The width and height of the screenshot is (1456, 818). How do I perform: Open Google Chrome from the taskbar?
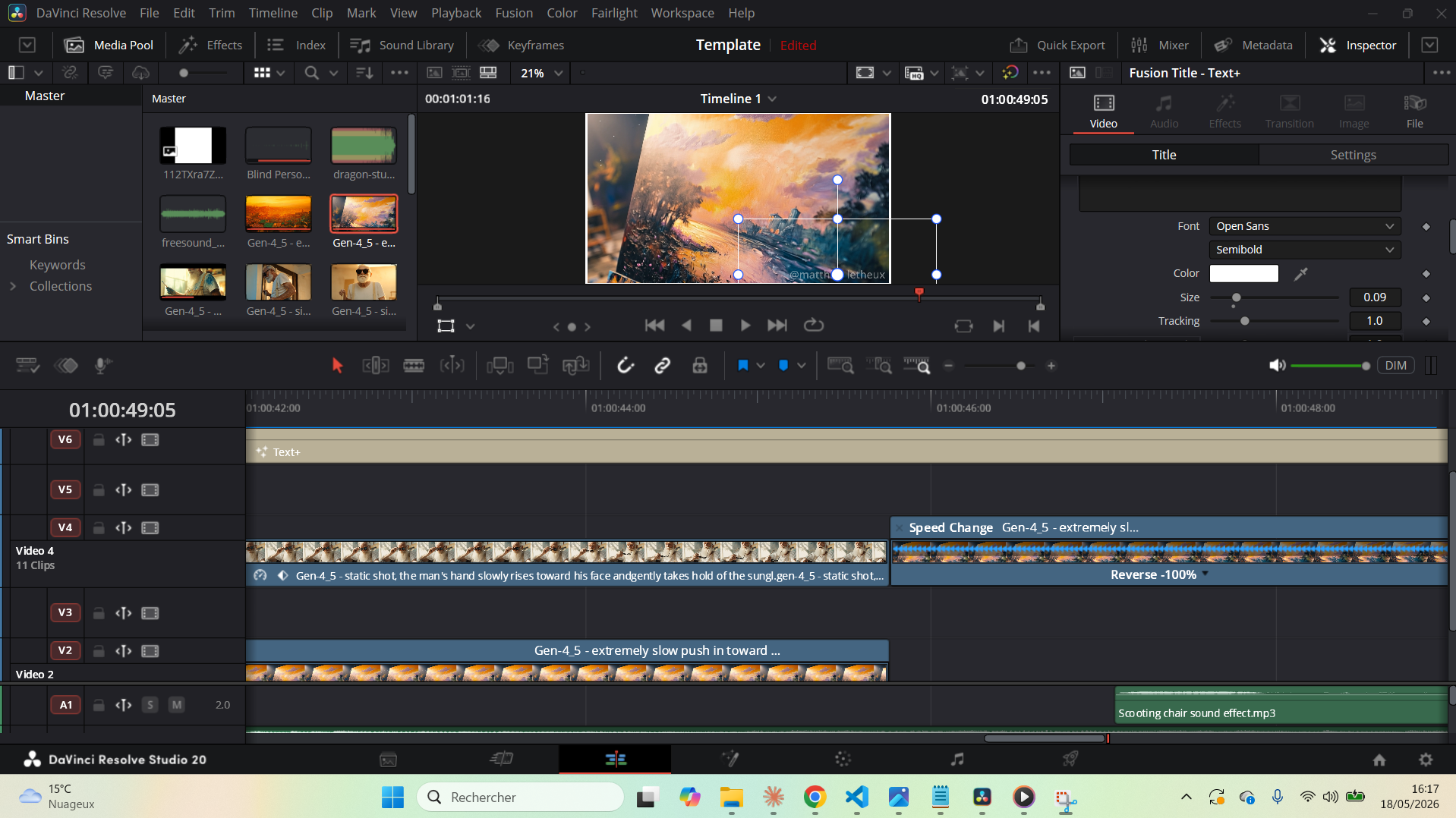click(815, 797)
